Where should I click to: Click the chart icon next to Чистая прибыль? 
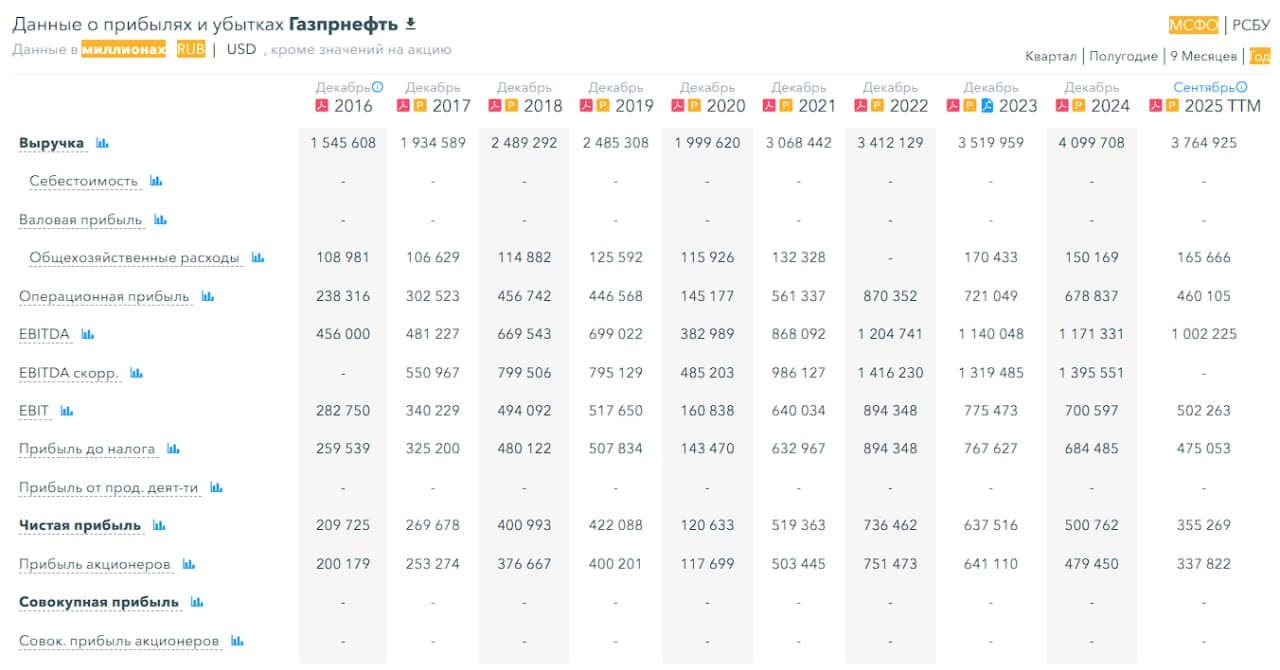click(x=159, y=526)
